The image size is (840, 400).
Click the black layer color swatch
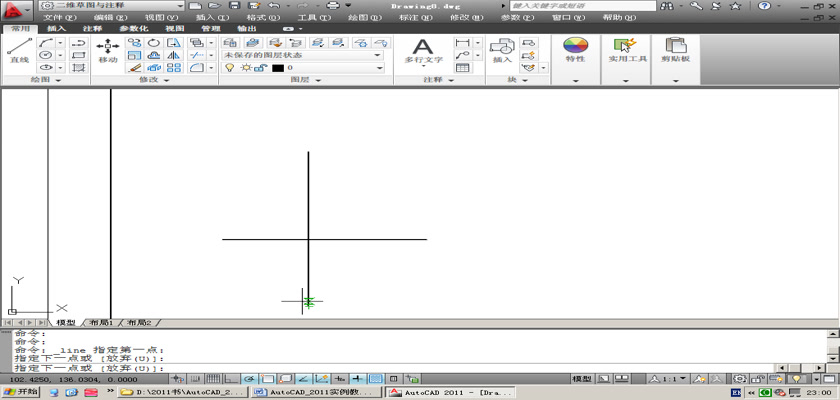pos(278,68)
